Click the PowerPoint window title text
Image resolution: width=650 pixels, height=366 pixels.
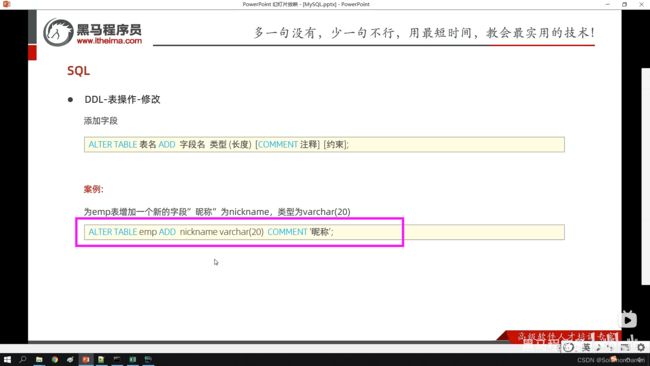(306, 4)
